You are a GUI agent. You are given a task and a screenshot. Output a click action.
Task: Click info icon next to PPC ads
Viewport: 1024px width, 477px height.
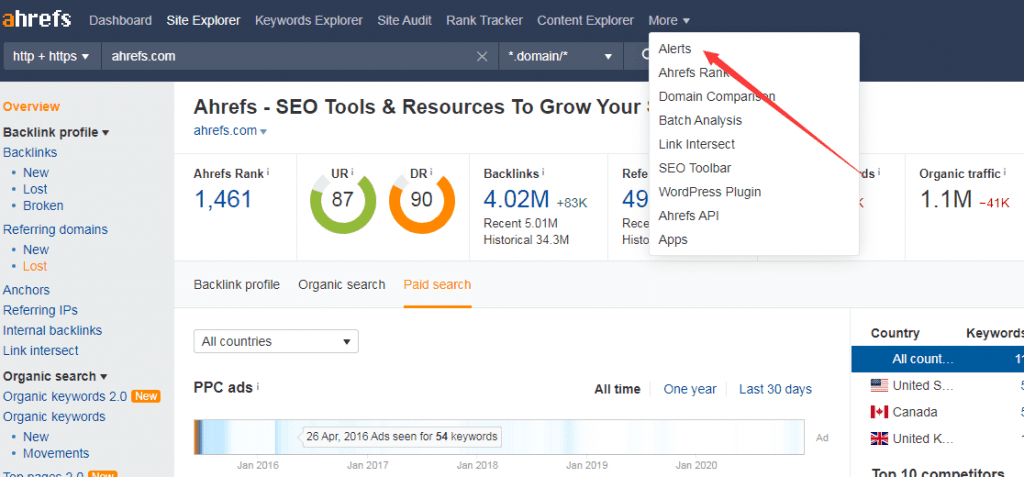pyautogui.click(x=258, y=387)
